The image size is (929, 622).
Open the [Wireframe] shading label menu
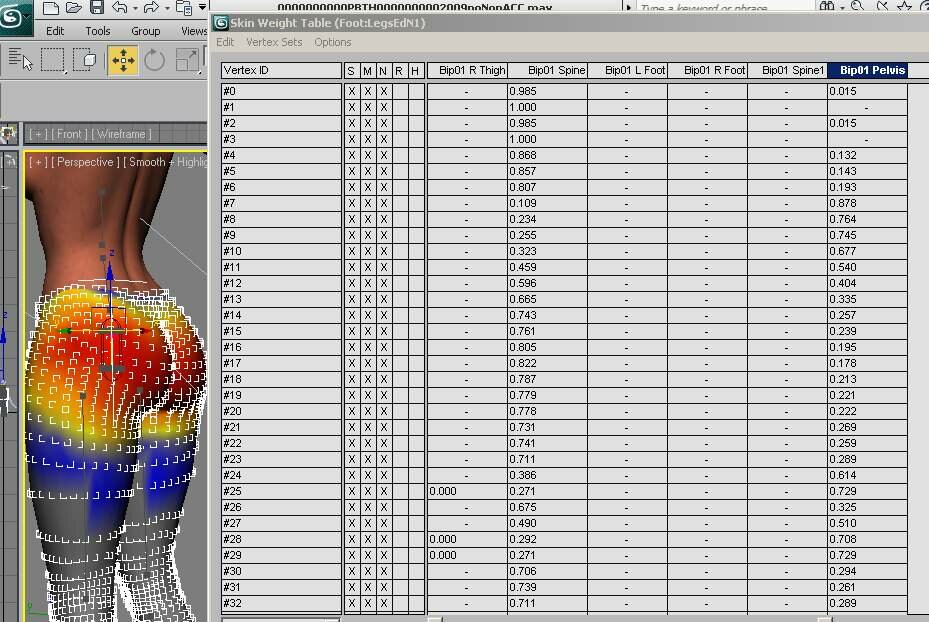point(121,134)
